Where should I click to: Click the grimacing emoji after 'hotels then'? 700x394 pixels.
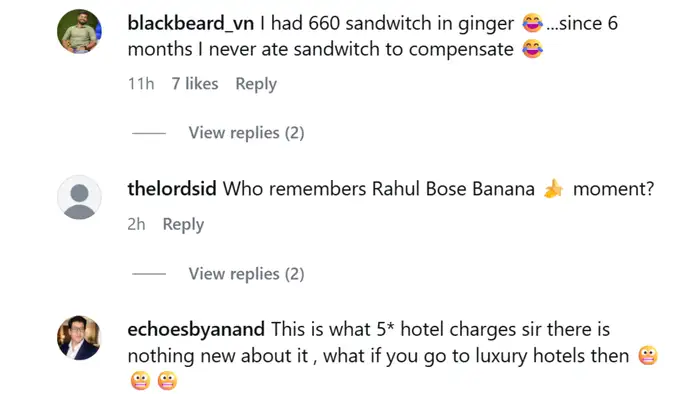pyautogui.click(x=648, y=356)
